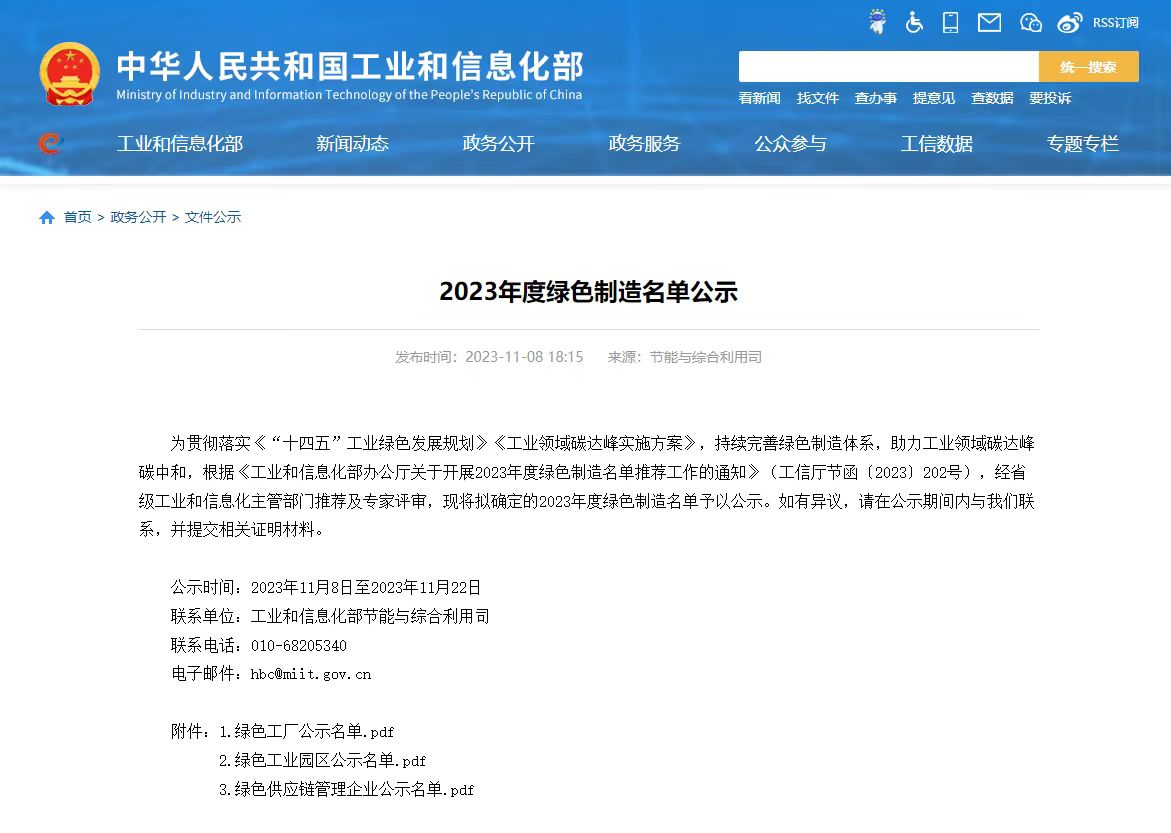Open the WeChat icon in header

(1030, 22)
